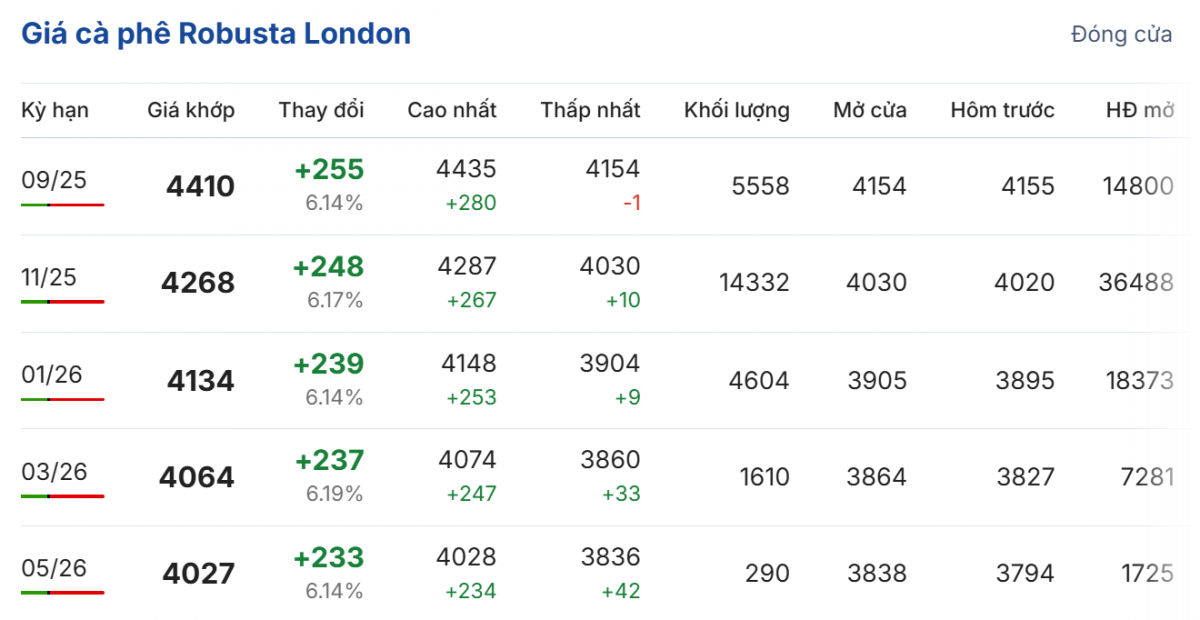Open the 11/25 contract term
This screenshot has width=1200, height=620.
[49, 277]
